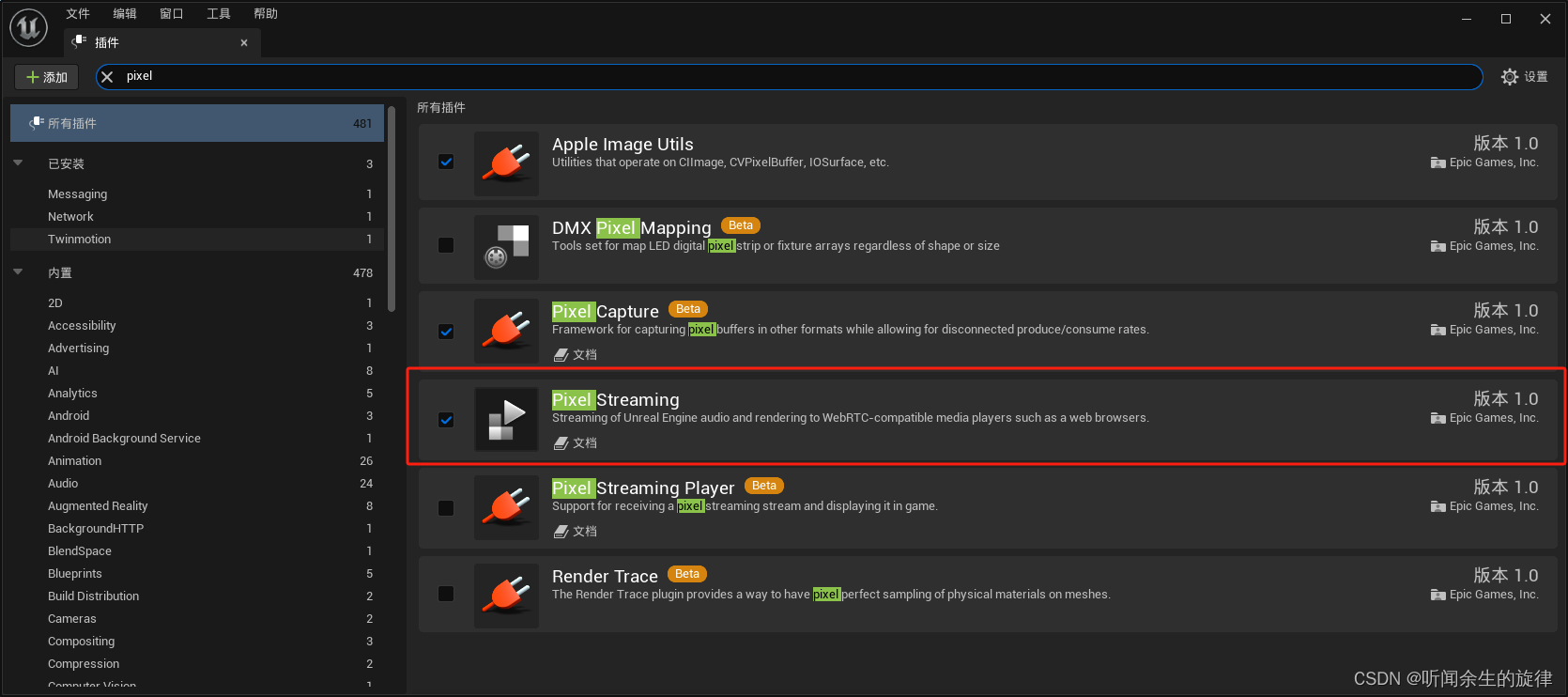Select the 已安装 category
Viewport: 1568px width, 697px height.
click(197, 163)
